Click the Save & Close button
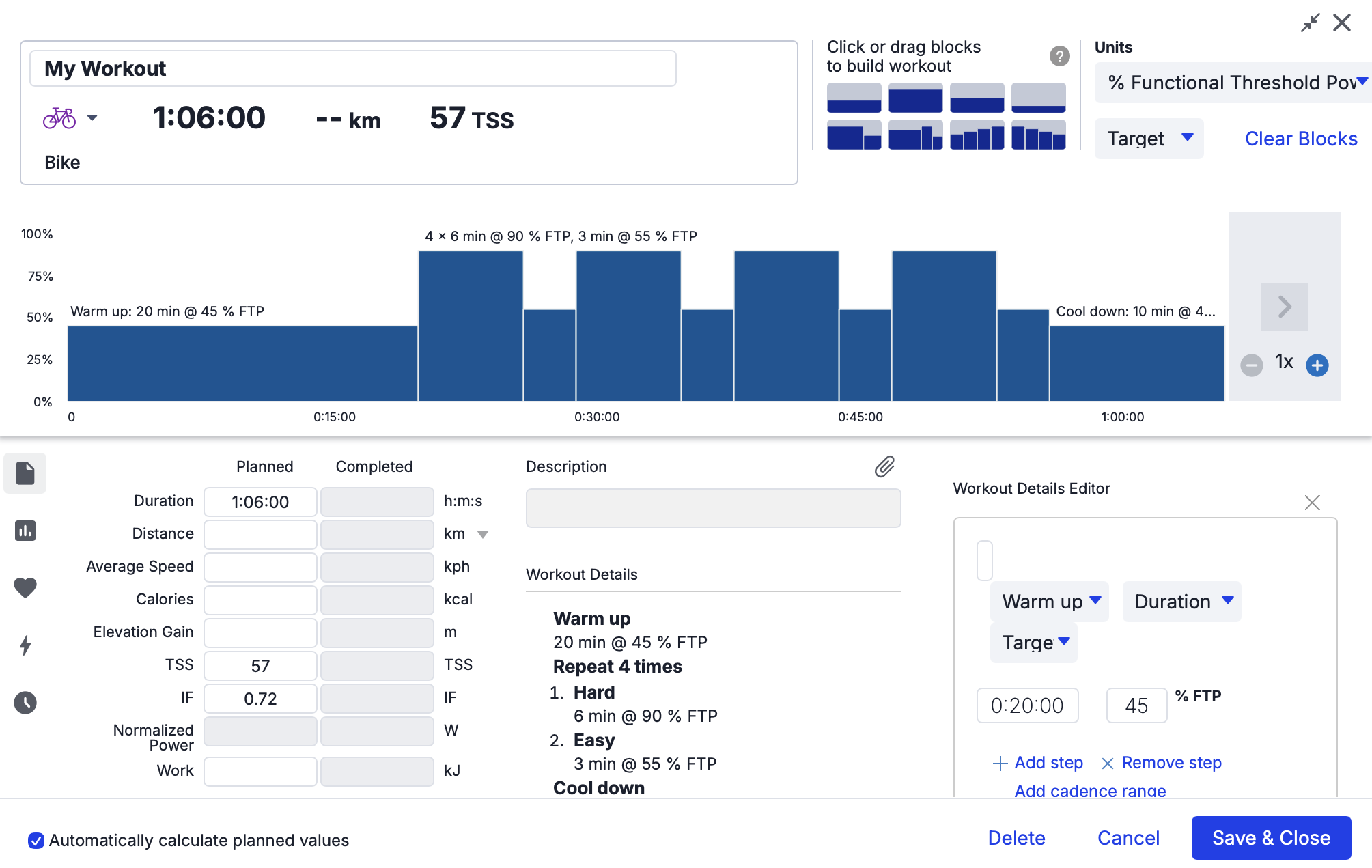Viewport: 1372px width, 868px height. point(1271,838)
